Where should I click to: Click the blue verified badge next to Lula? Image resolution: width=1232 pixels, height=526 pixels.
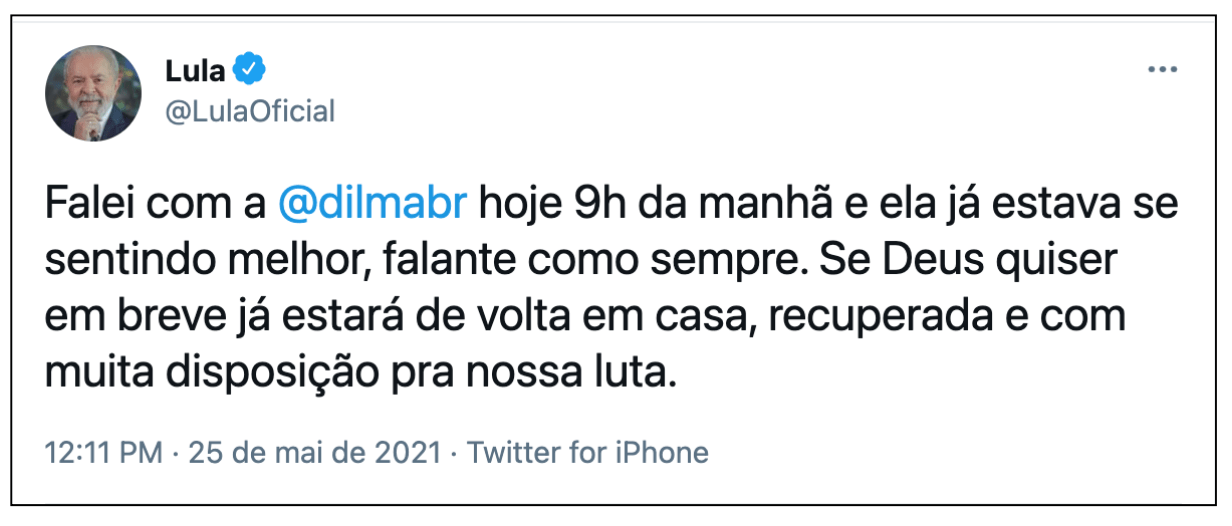tap(249, 71)
